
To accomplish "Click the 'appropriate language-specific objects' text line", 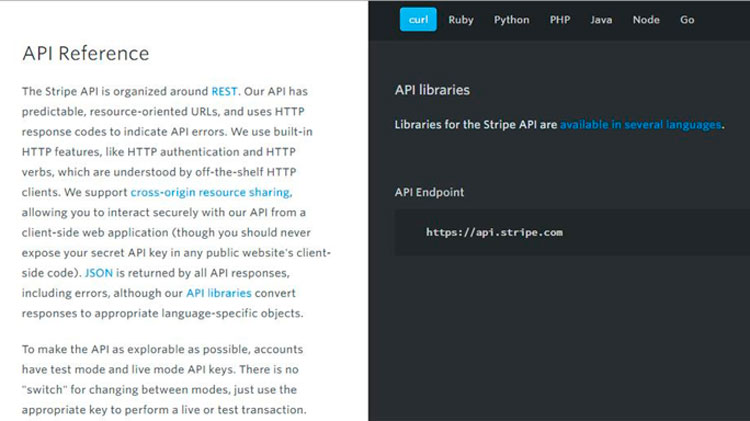I will pyautogui.click(x=162, y=313).
